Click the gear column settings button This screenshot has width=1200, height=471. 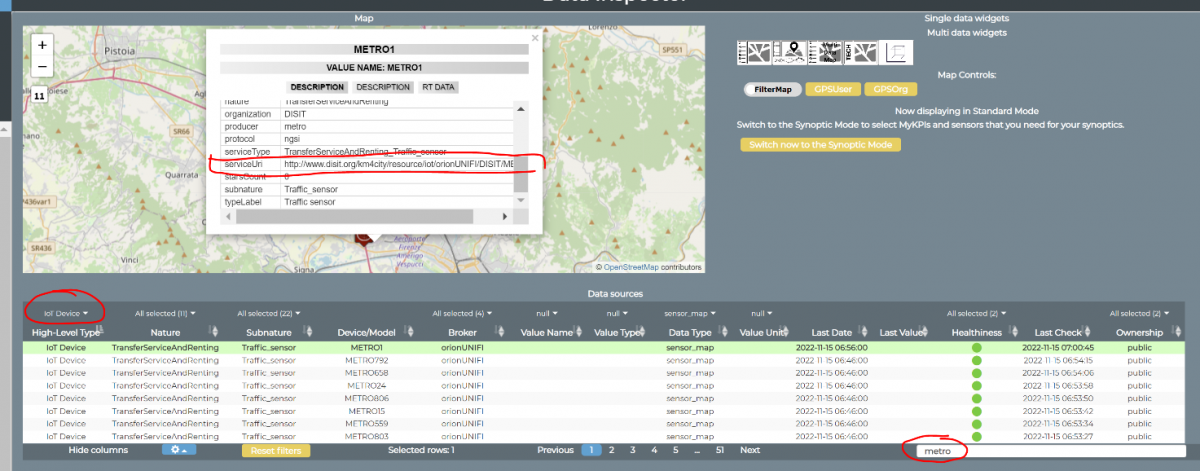(179, 450)
